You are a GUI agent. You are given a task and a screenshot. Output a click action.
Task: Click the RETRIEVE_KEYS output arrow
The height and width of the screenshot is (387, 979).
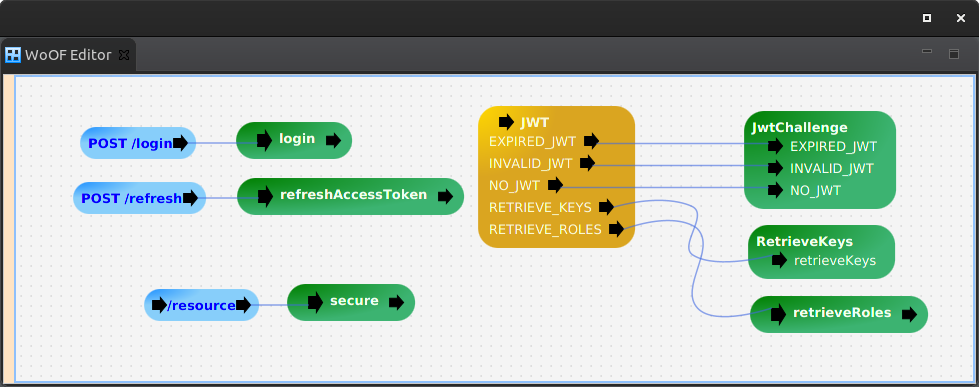tap(606, 207)
